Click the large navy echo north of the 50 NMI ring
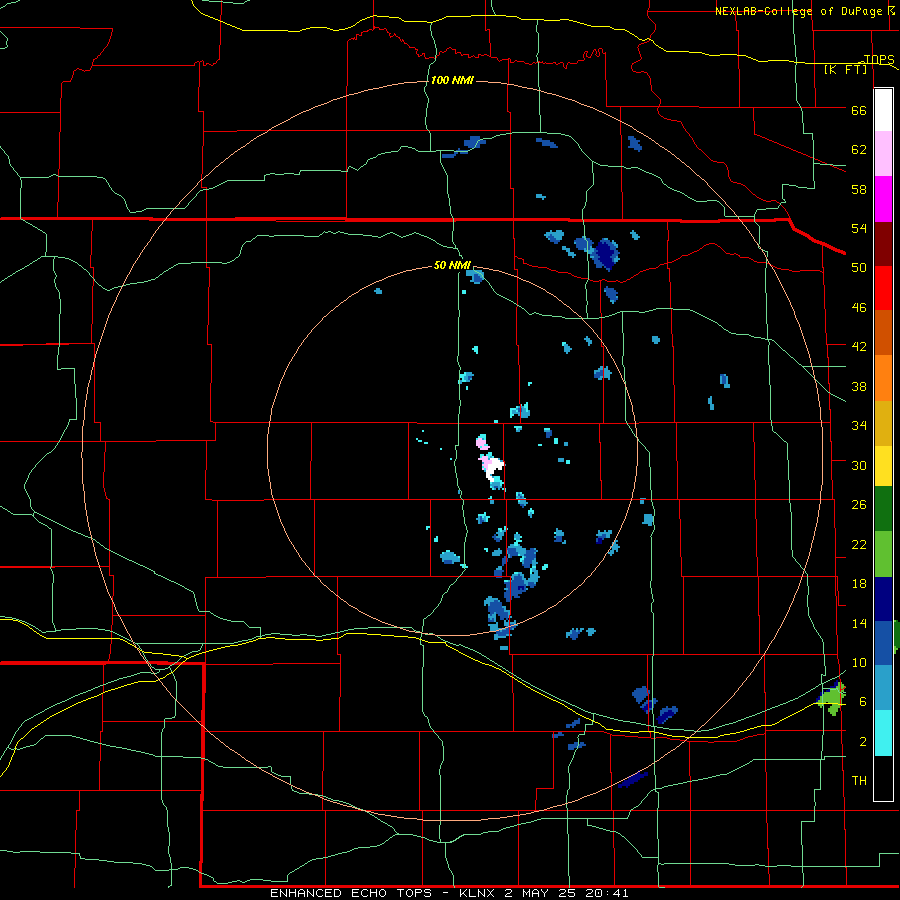The height and width of the screenshot is (900, 900). (x=605, y=253)
